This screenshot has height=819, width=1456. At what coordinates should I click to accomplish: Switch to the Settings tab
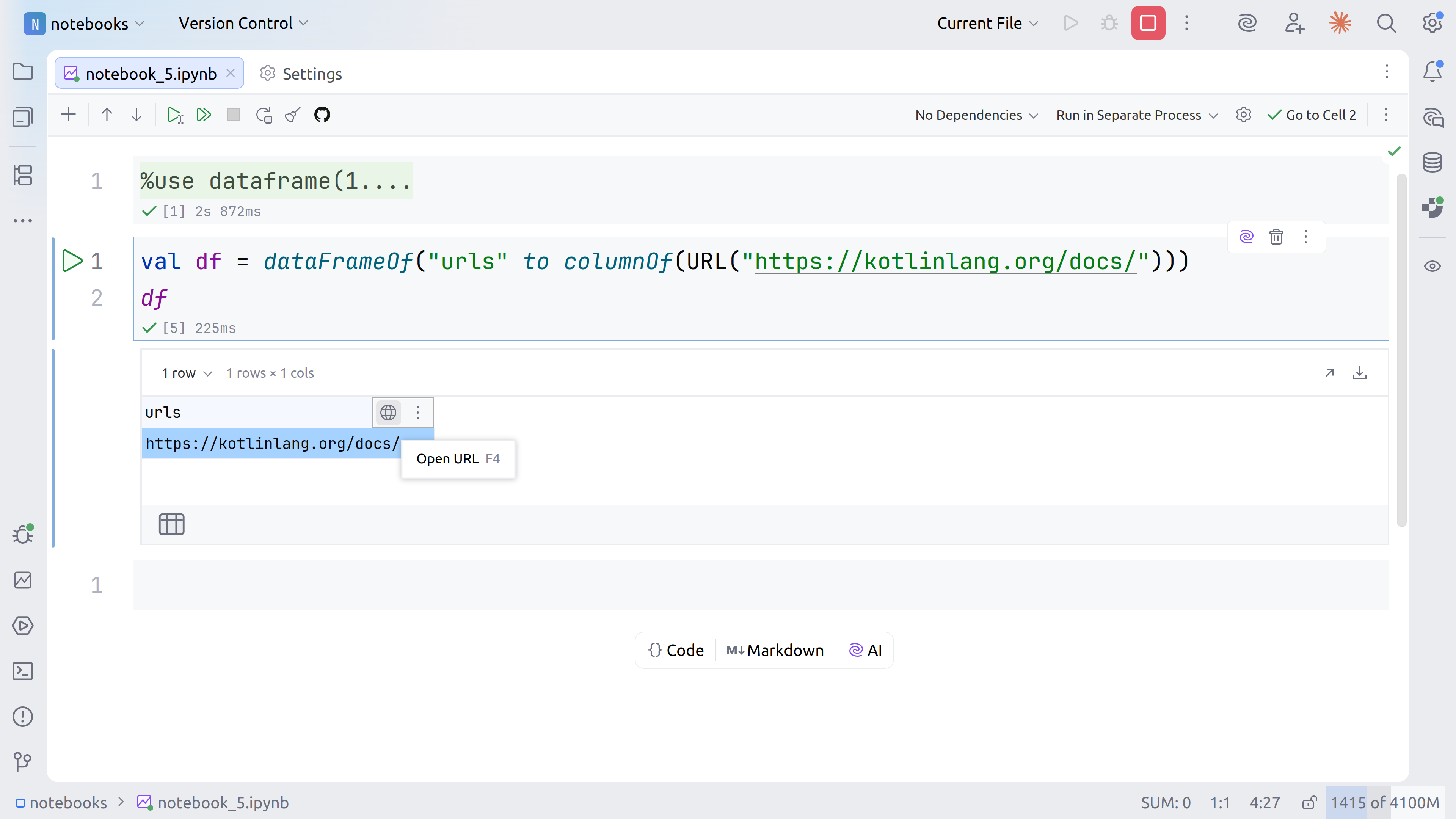point(301,74)
